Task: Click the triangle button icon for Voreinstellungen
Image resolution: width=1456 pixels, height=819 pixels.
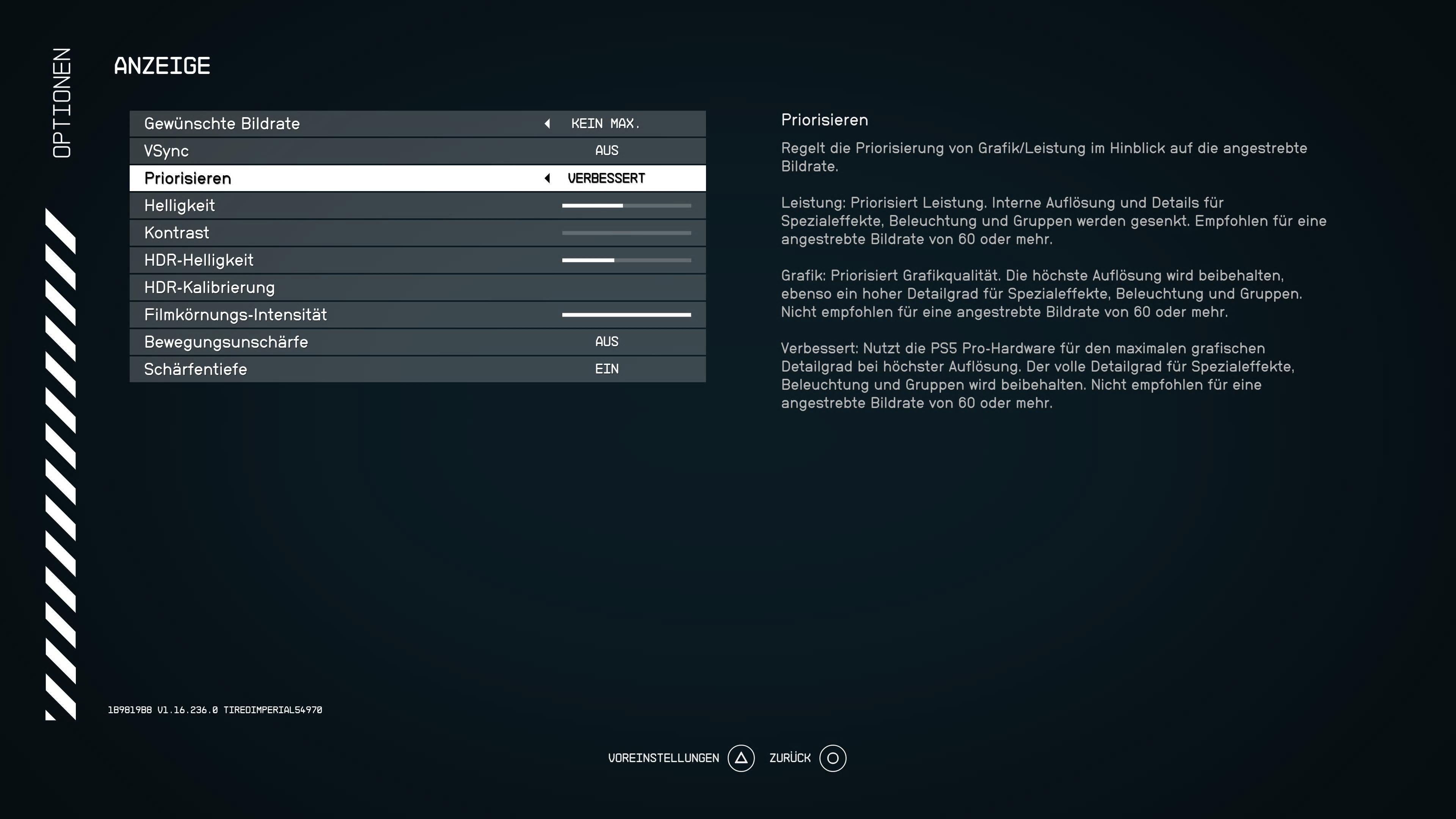Action: coord(741,758)
